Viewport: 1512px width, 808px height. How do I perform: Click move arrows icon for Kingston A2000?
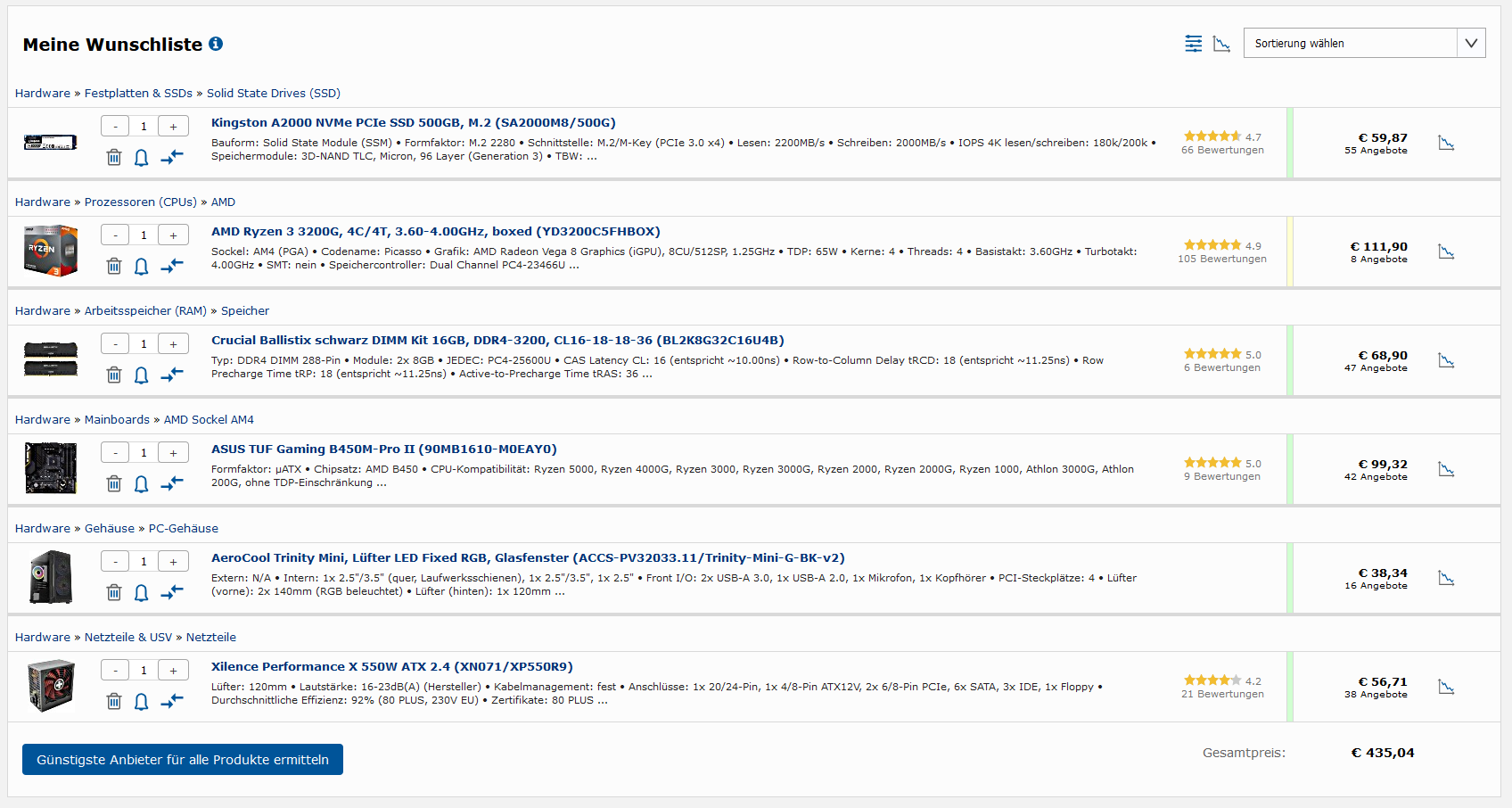(x=172, y=157)
